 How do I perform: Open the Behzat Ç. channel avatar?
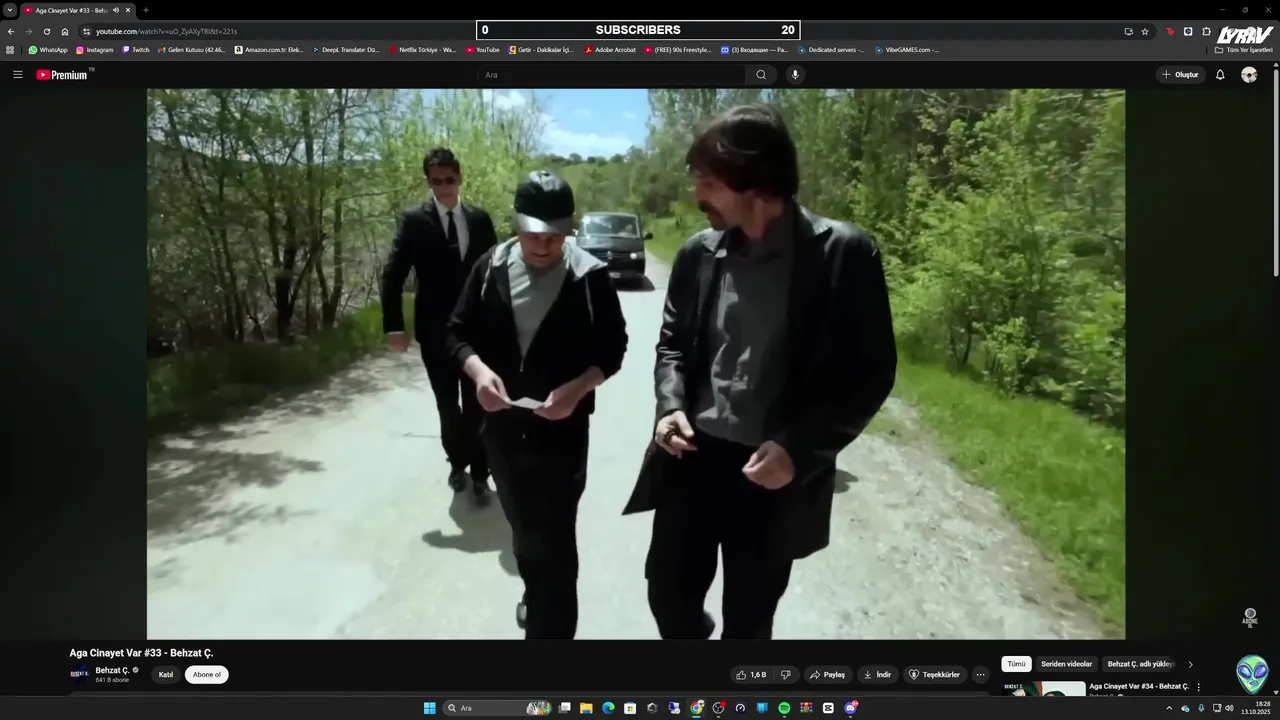tap(79, 674)
